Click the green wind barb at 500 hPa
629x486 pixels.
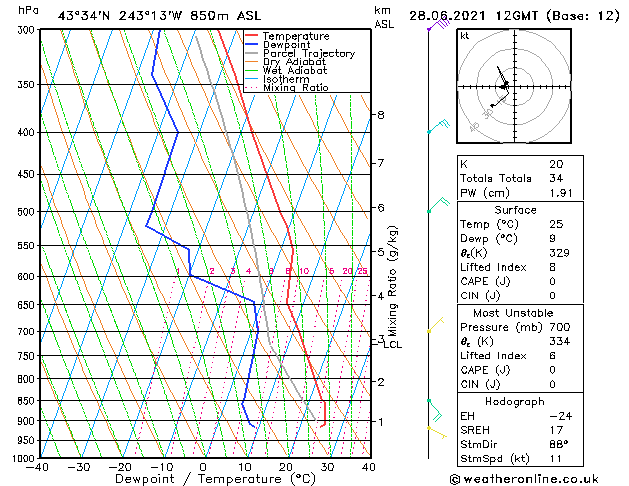[x=438, y=205]
